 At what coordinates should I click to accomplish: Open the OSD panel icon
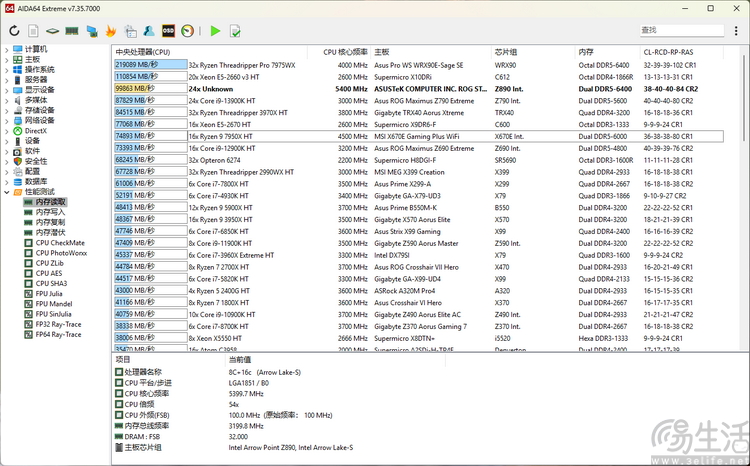[x=168, y=31]
